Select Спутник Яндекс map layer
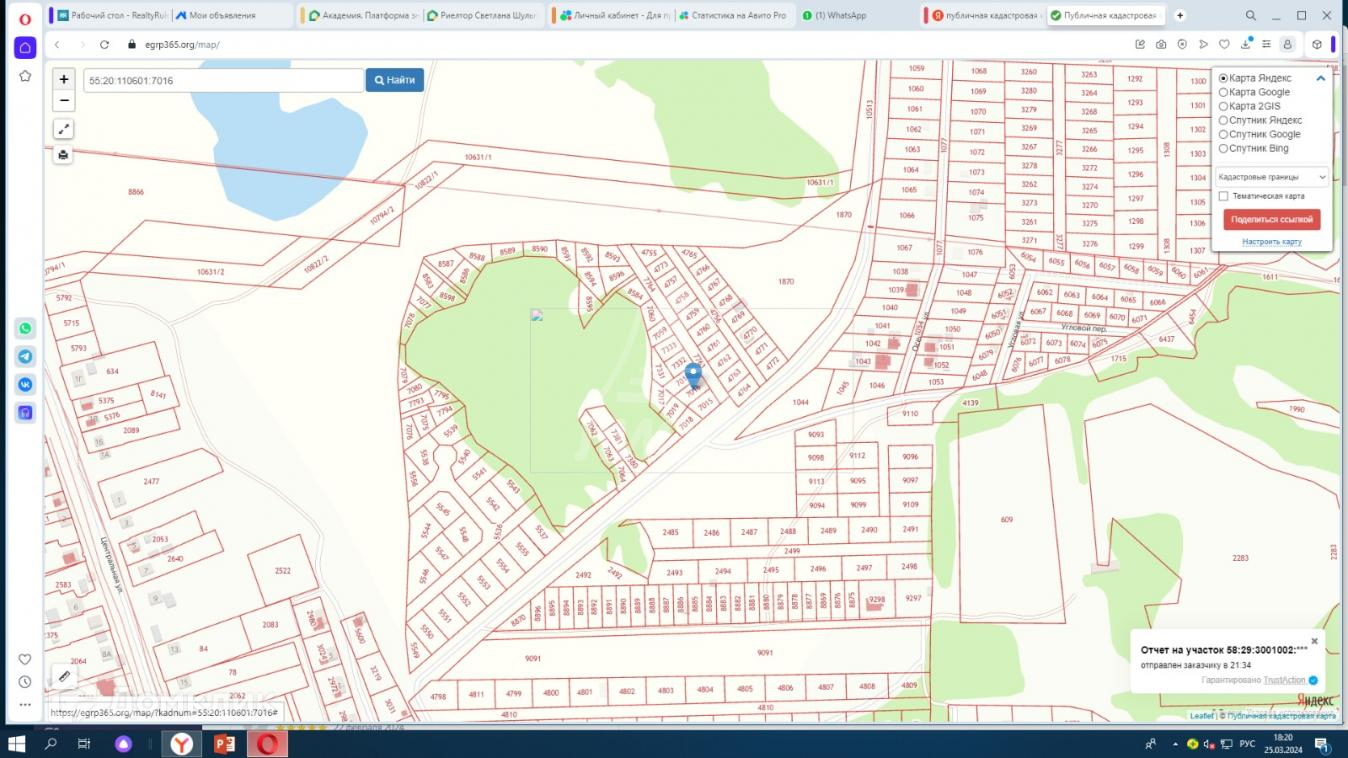This screenshot has height=758, width=1348. pos(1223,120)
